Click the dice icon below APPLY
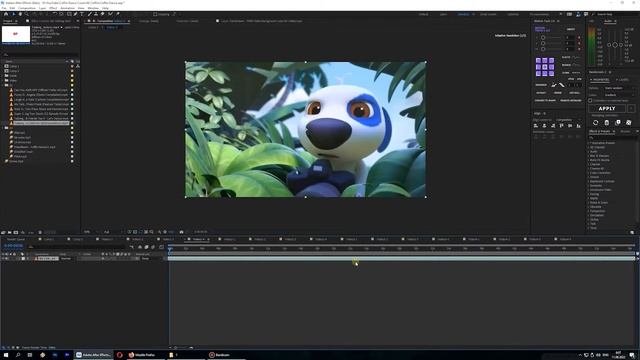The width and height of the screenshot is (640, 360). coord(629,122)
